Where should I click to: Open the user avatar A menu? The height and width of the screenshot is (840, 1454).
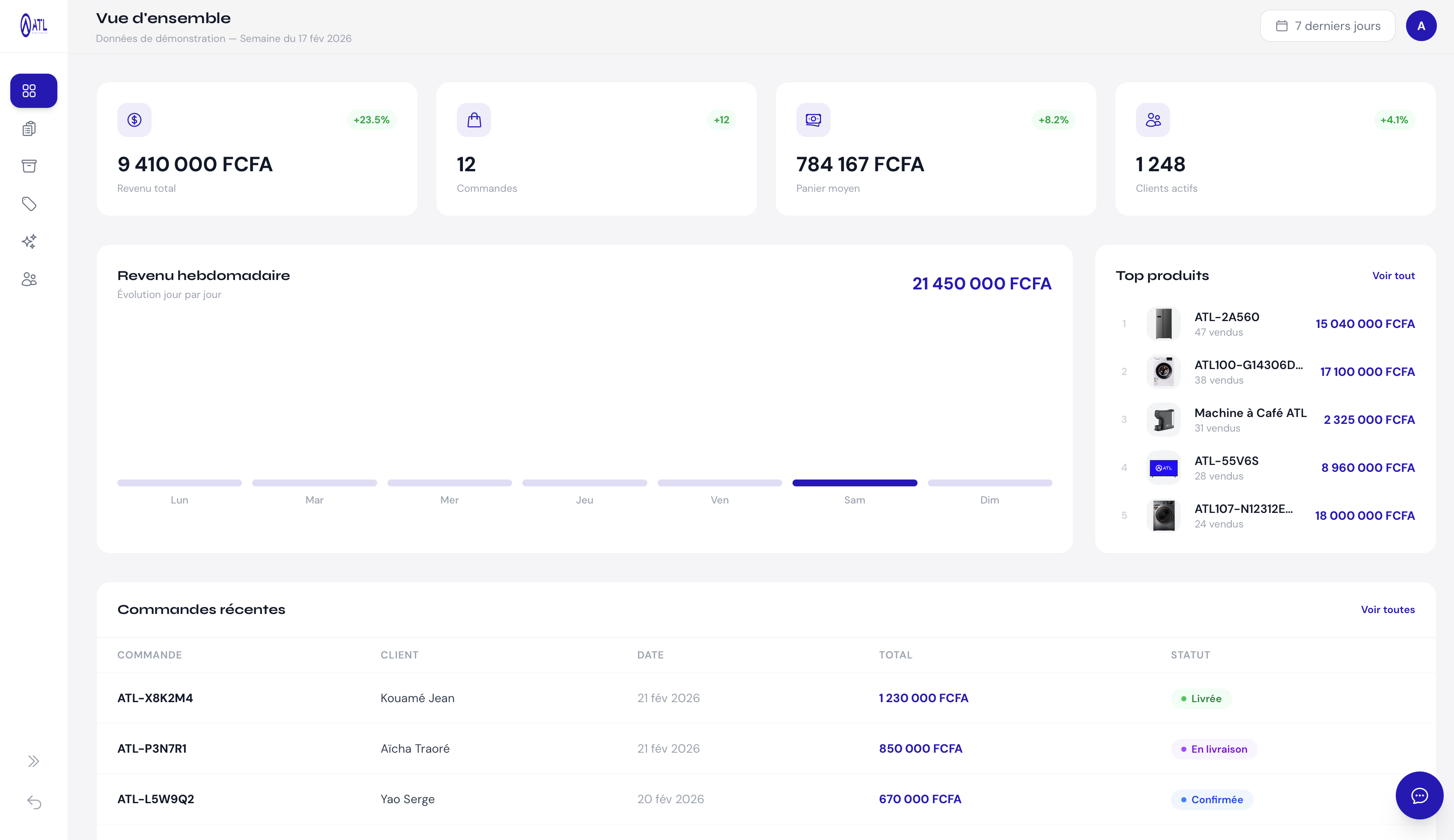(x=1421, y=26)
